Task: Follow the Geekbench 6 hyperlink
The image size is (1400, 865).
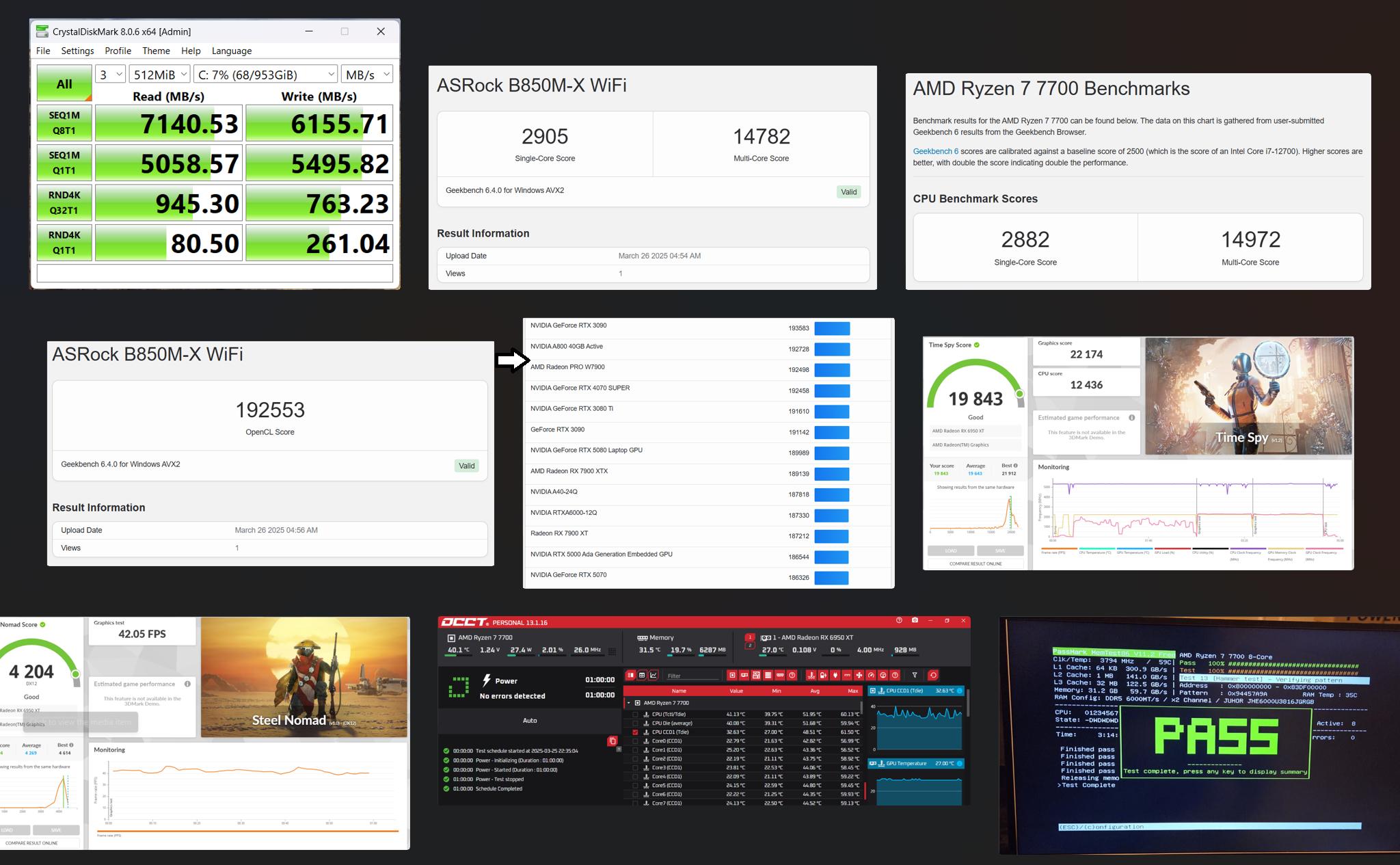Action: pos(935,151)
